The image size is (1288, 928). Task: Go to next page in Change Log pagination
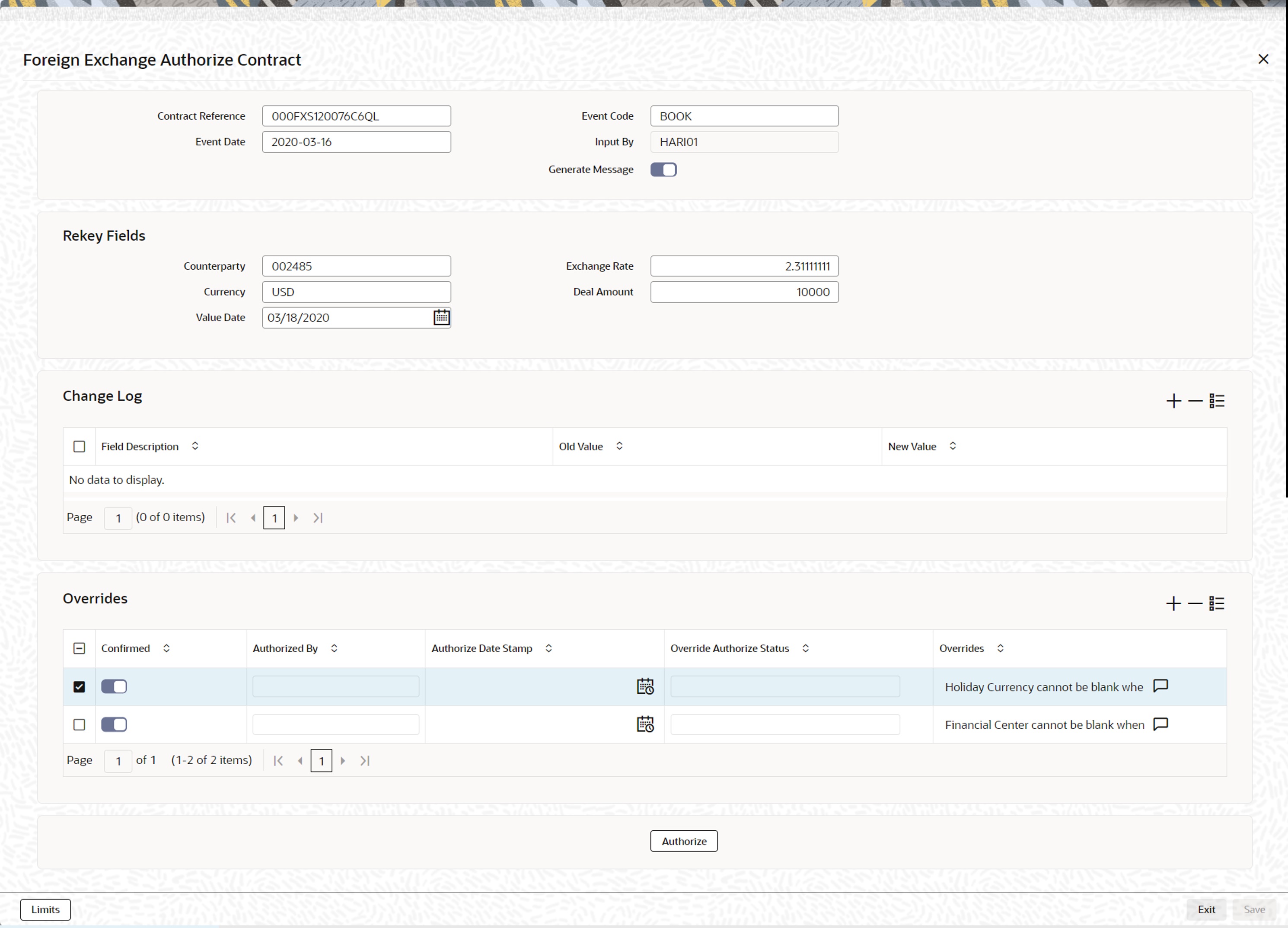296,518
